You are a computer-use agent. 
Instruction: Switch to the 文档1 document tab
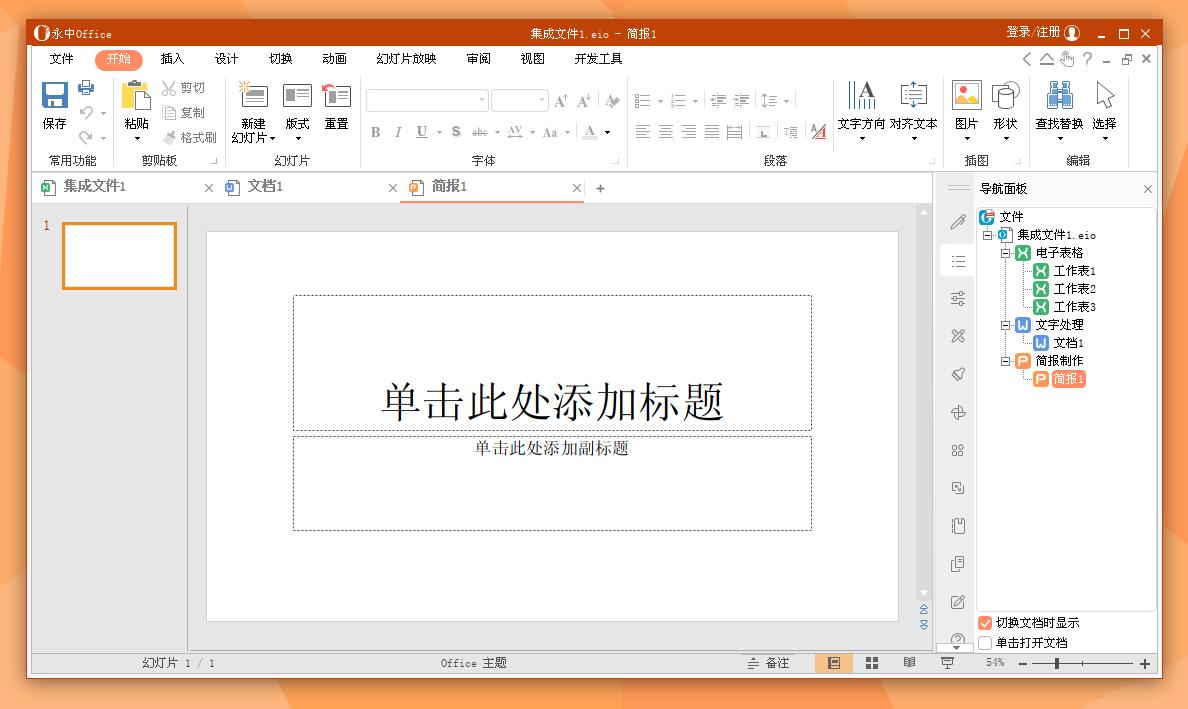point(265,186)
